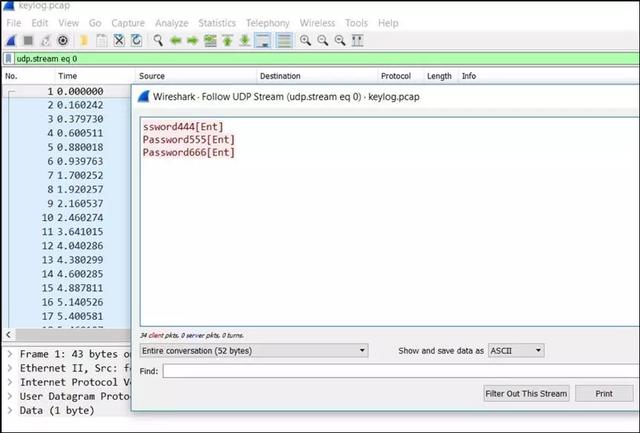
Task: Go forward with the right green arrow
Action: click(x=193, y=40)
